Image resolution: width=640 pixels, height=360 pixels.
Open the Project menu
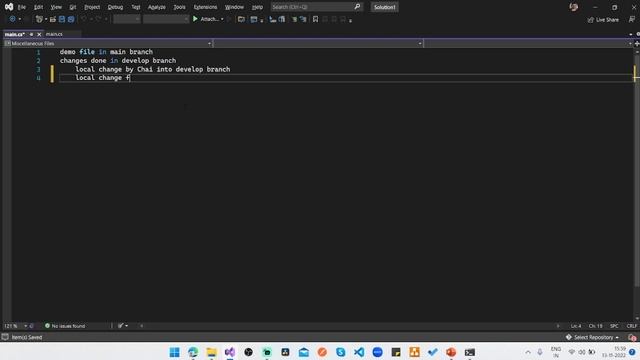(x=92, y=7)
